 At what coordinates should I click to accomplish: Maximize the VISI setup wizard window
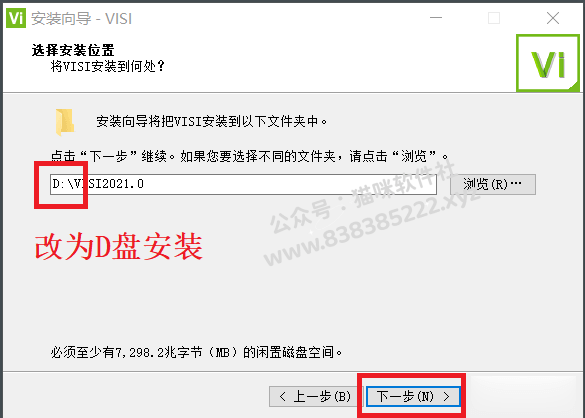tap(494, 18)
